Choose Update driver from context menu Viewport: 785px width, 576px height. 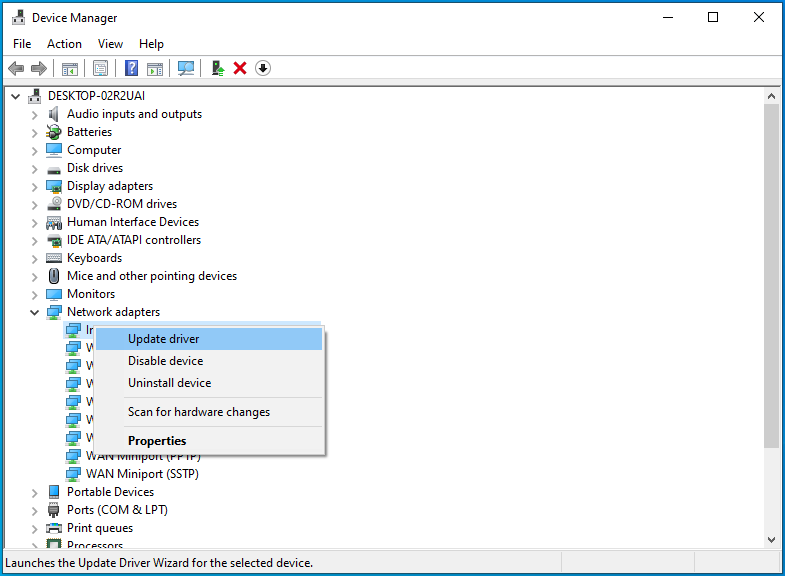(x=209, y=339)
